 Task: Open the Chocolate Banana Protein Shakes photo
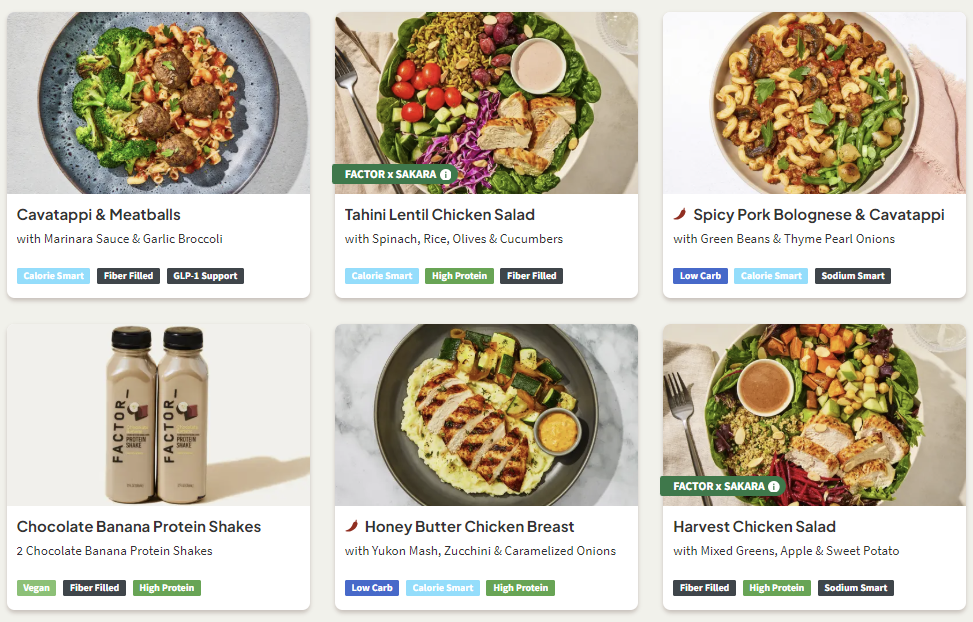[158, 415]
